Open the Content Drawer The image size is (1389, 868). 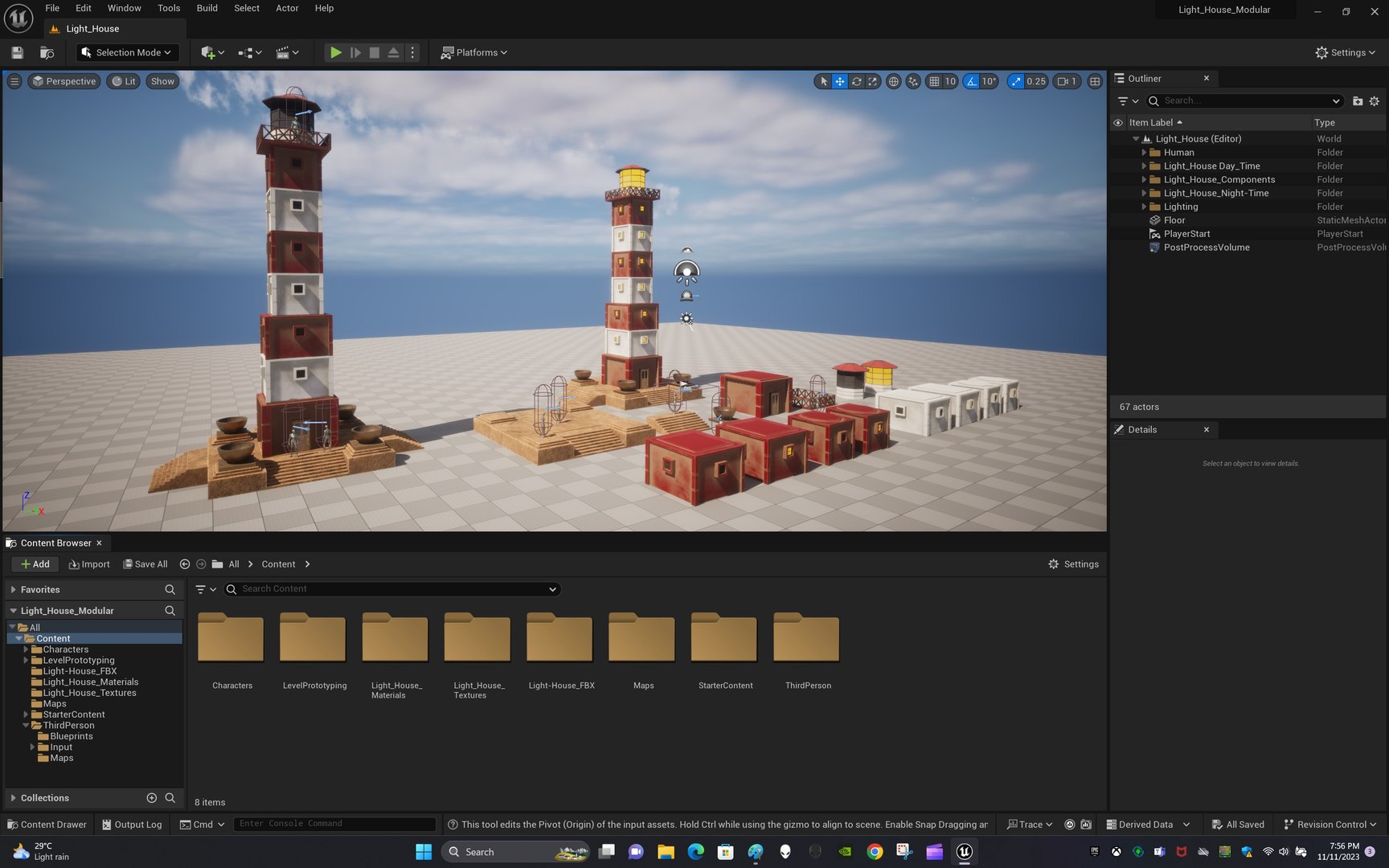pos(47,825)
